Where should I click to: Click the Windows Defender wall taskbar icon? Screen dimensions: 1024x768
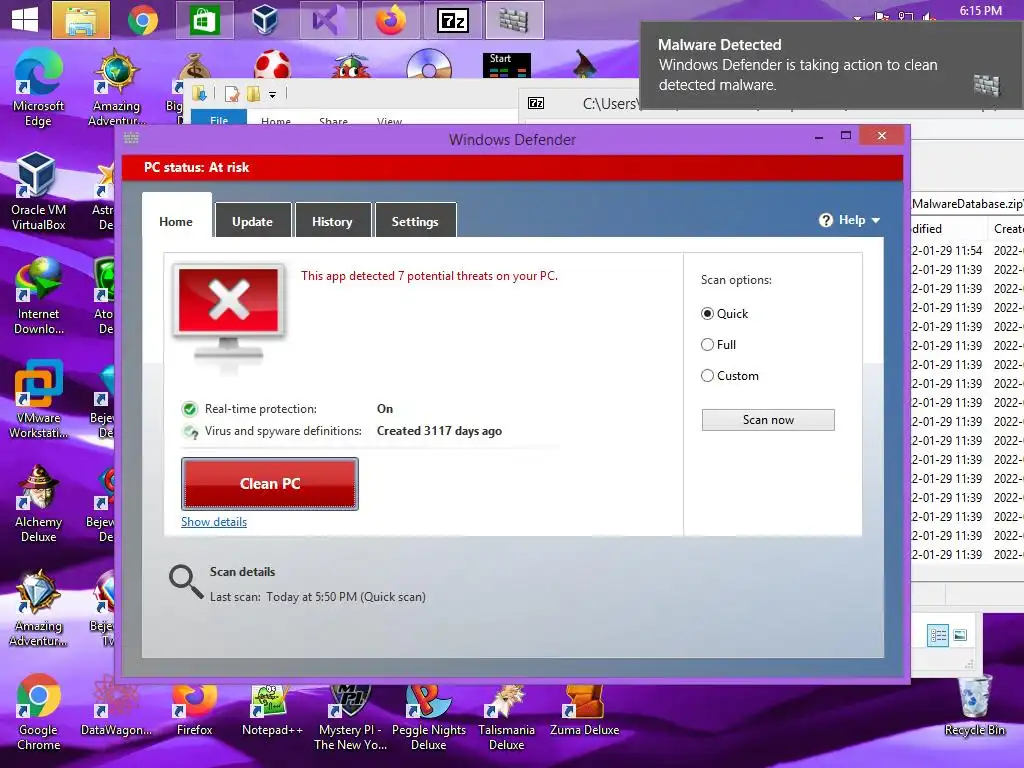tap(514, 20)
